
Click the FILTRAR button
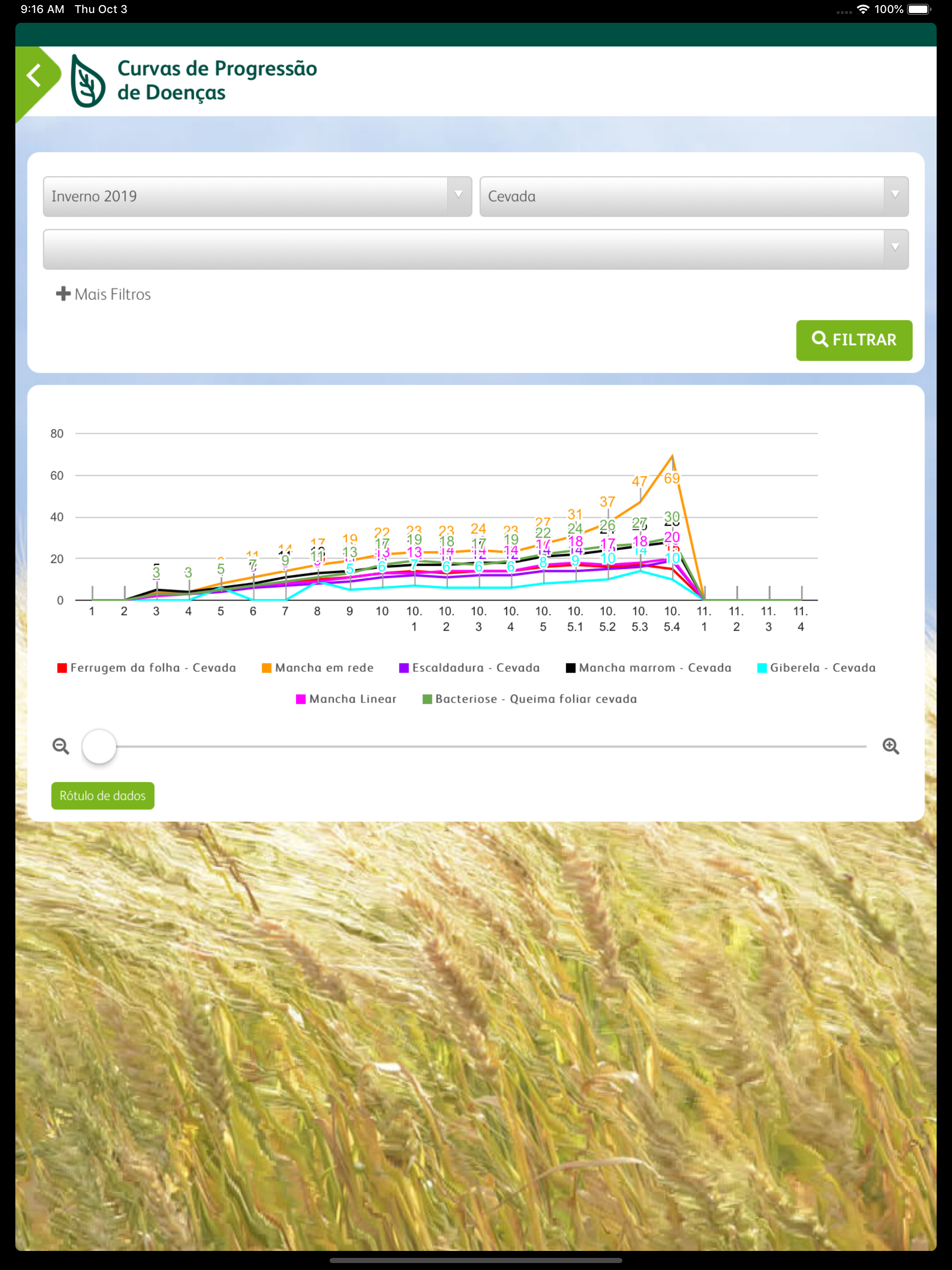(x=854, y=340)
